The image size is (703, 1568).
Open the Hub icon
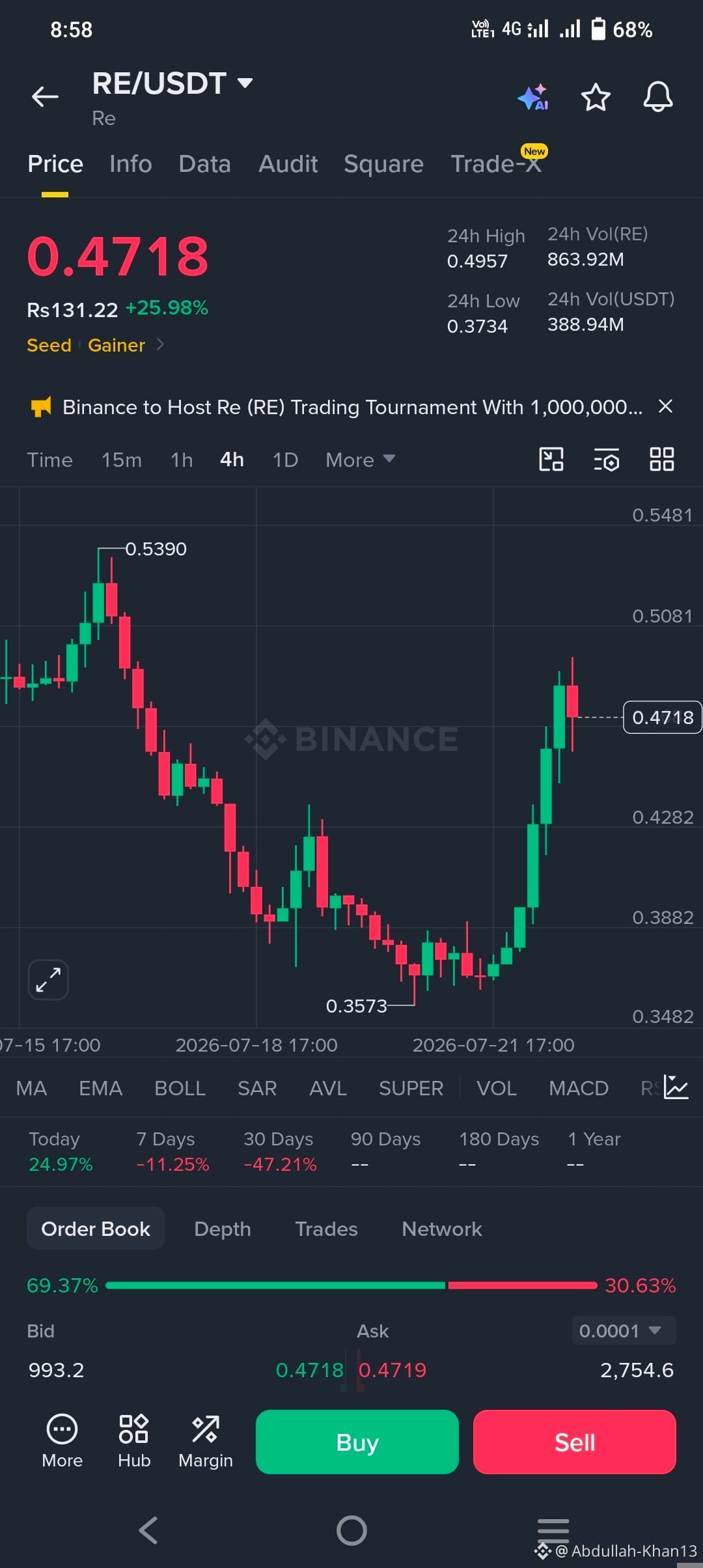(134, 1441)
